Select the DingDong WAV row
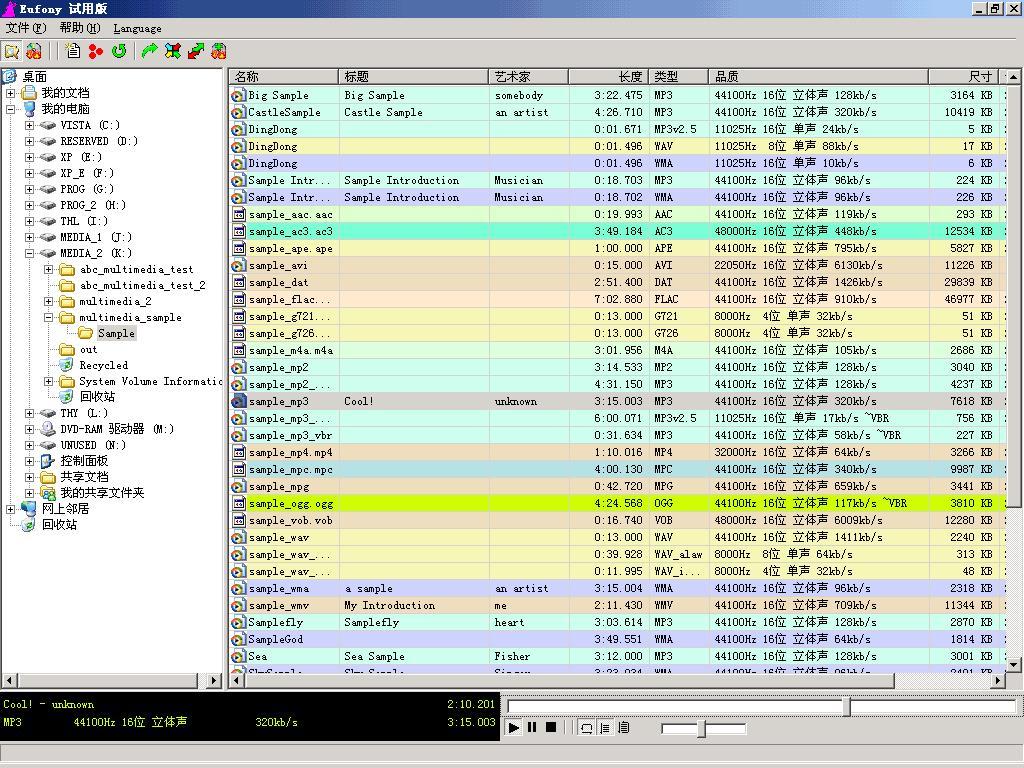This screenshot has width=1024, height=768. [x=618, y=146]
